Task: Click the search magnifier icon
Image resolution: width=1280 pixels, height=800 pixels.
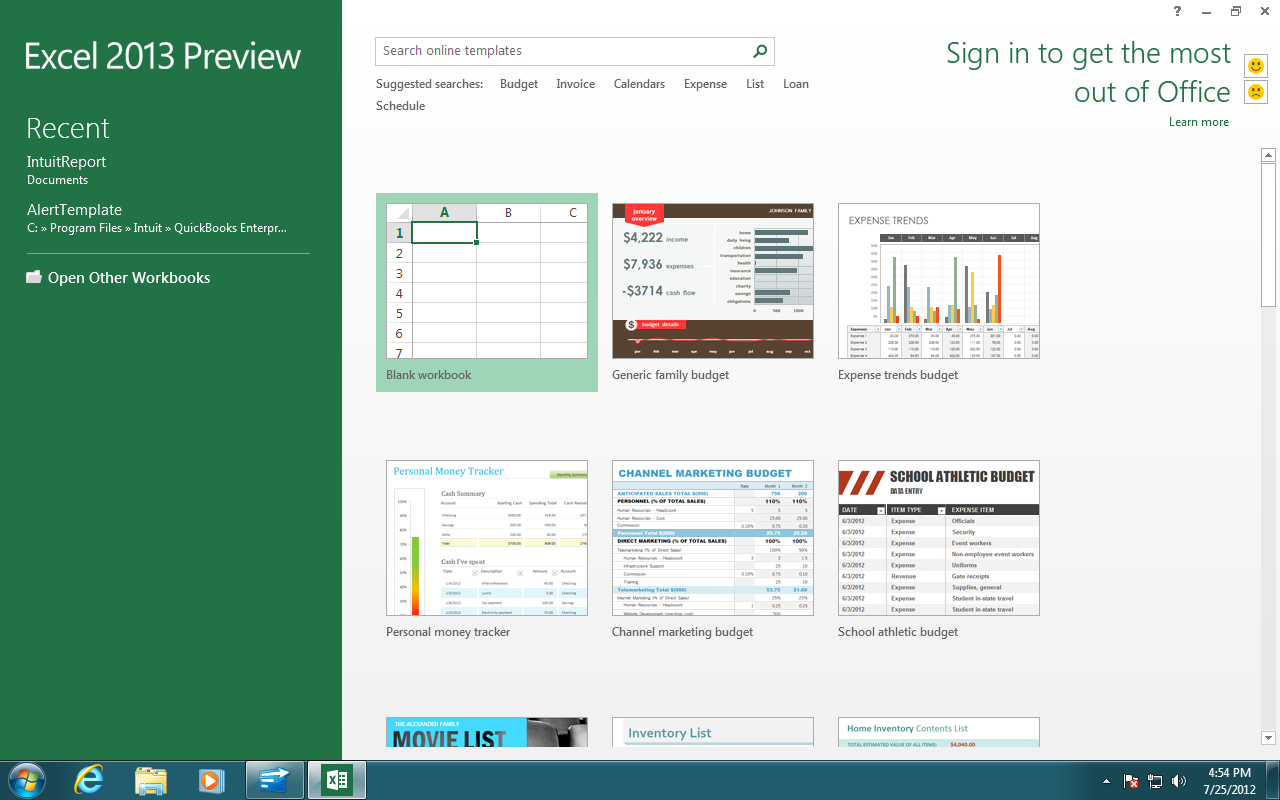Action: 760,51
